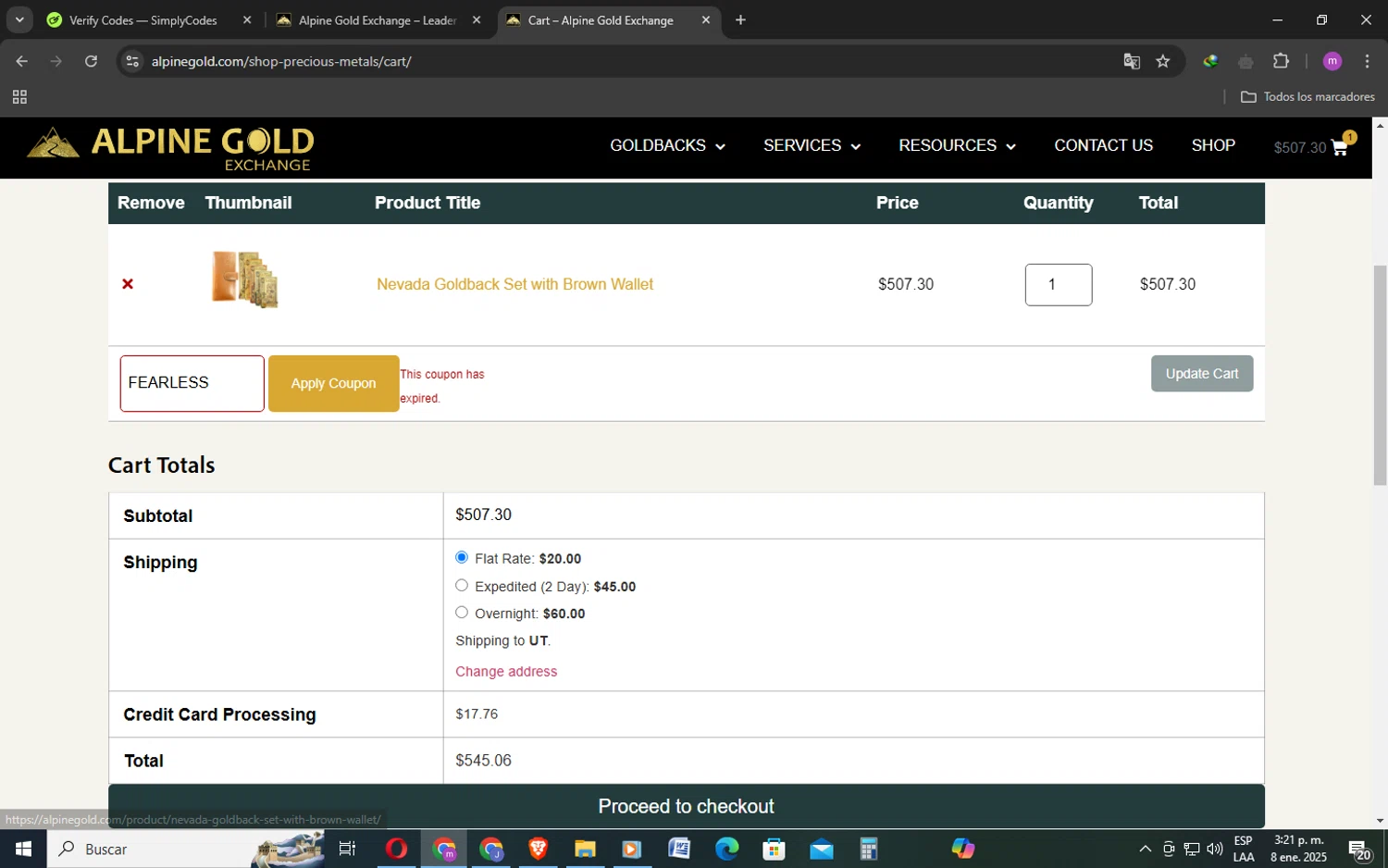Open Calculator from the taskbar

[x=868, y=849]
